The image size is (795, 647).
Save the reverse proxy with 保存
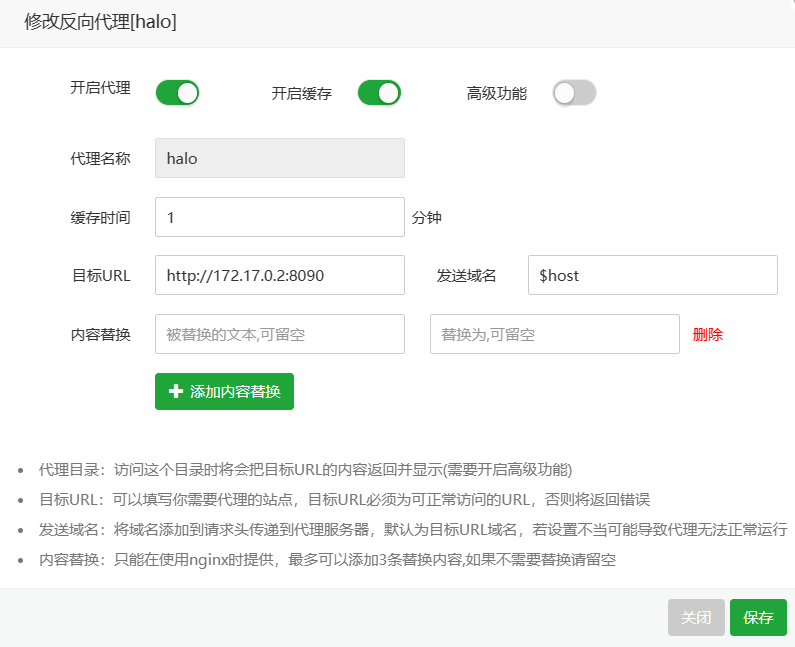[758, 618]
